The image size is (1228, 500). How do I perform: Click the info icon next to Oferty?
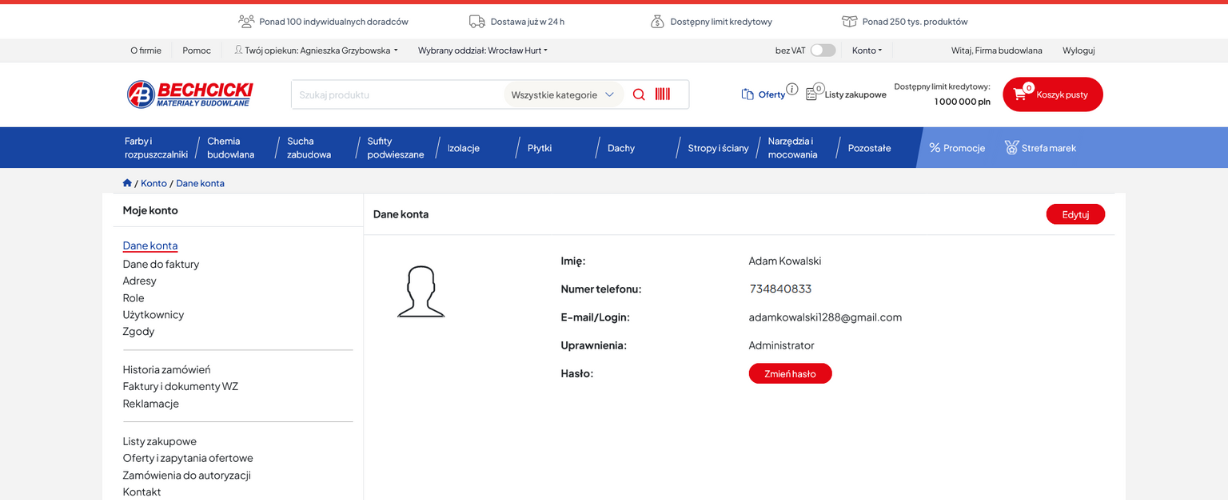(792, 89)
